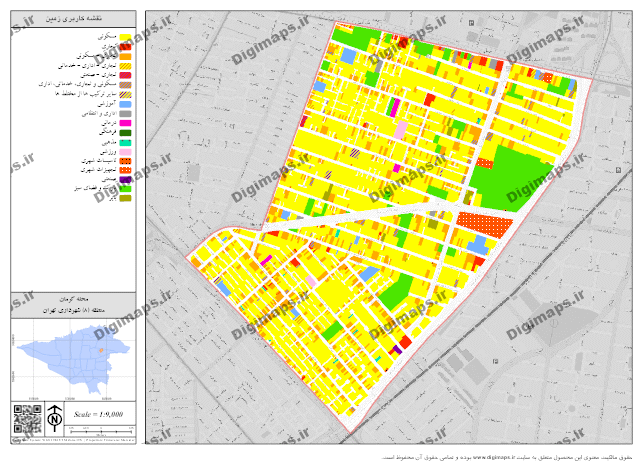This screenshot has height=461, width=643.
Task: Click the فرهنگی legend label
Action: click(x=107, y=132)
